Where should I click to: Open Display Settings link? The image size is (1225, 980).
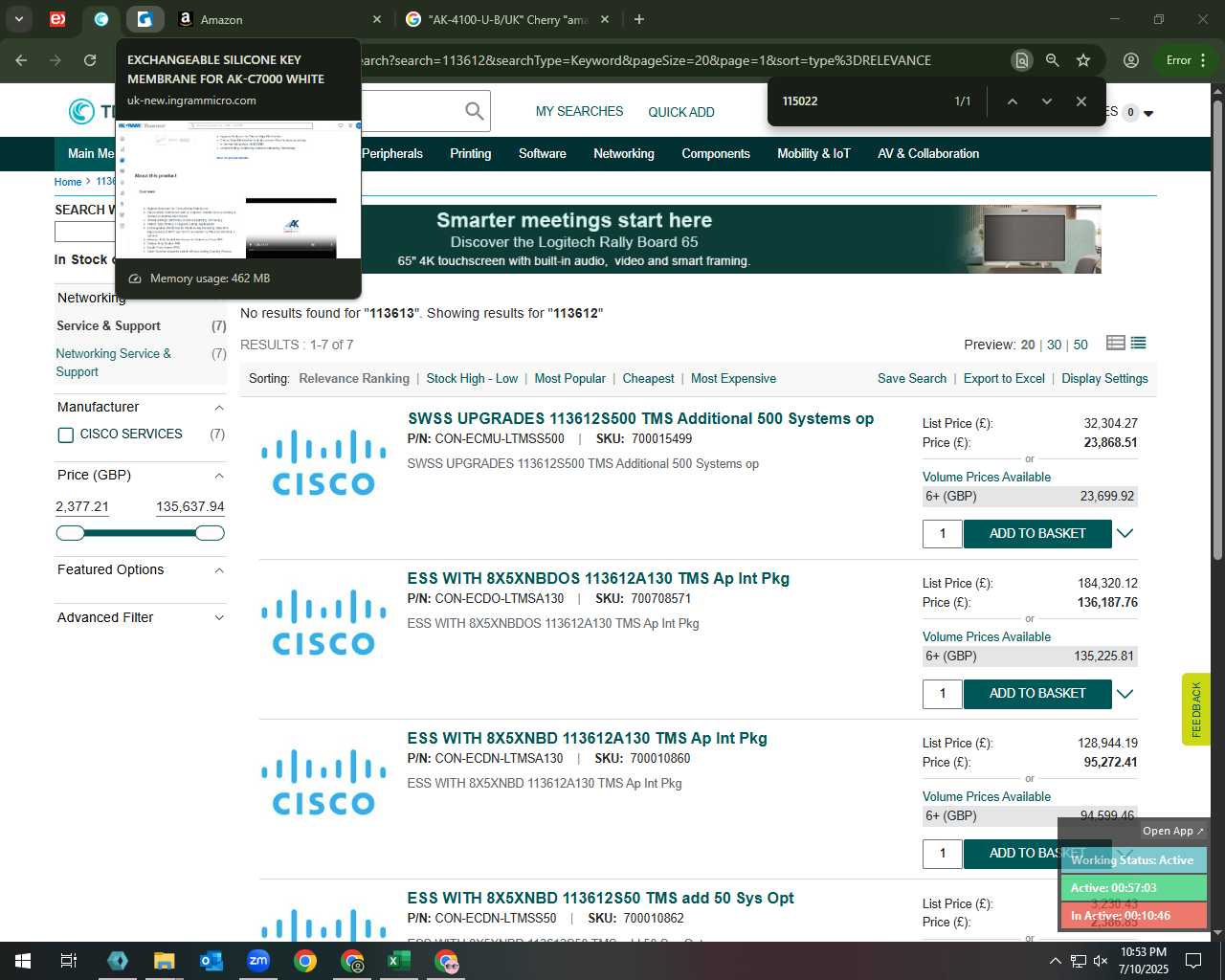click(1104, 379)
